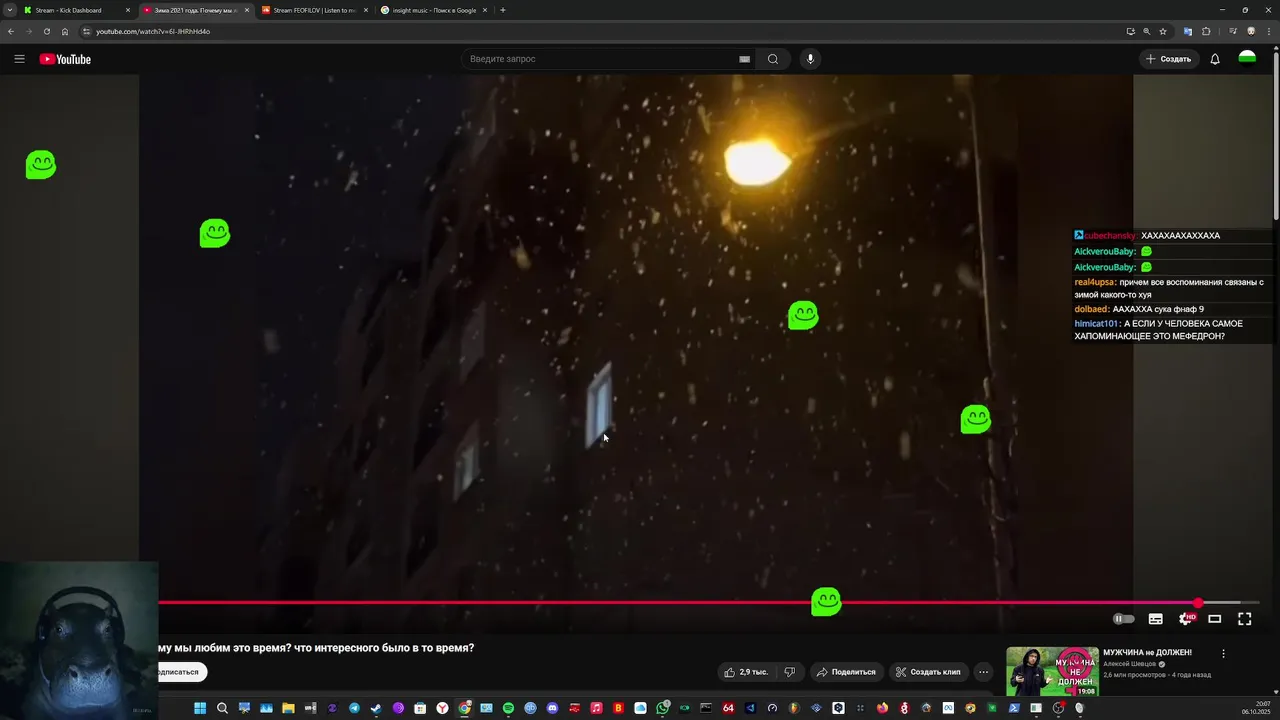The image size is (1280, 720).
Task: Click the clock in system tray
Action: pos(1256,708)
